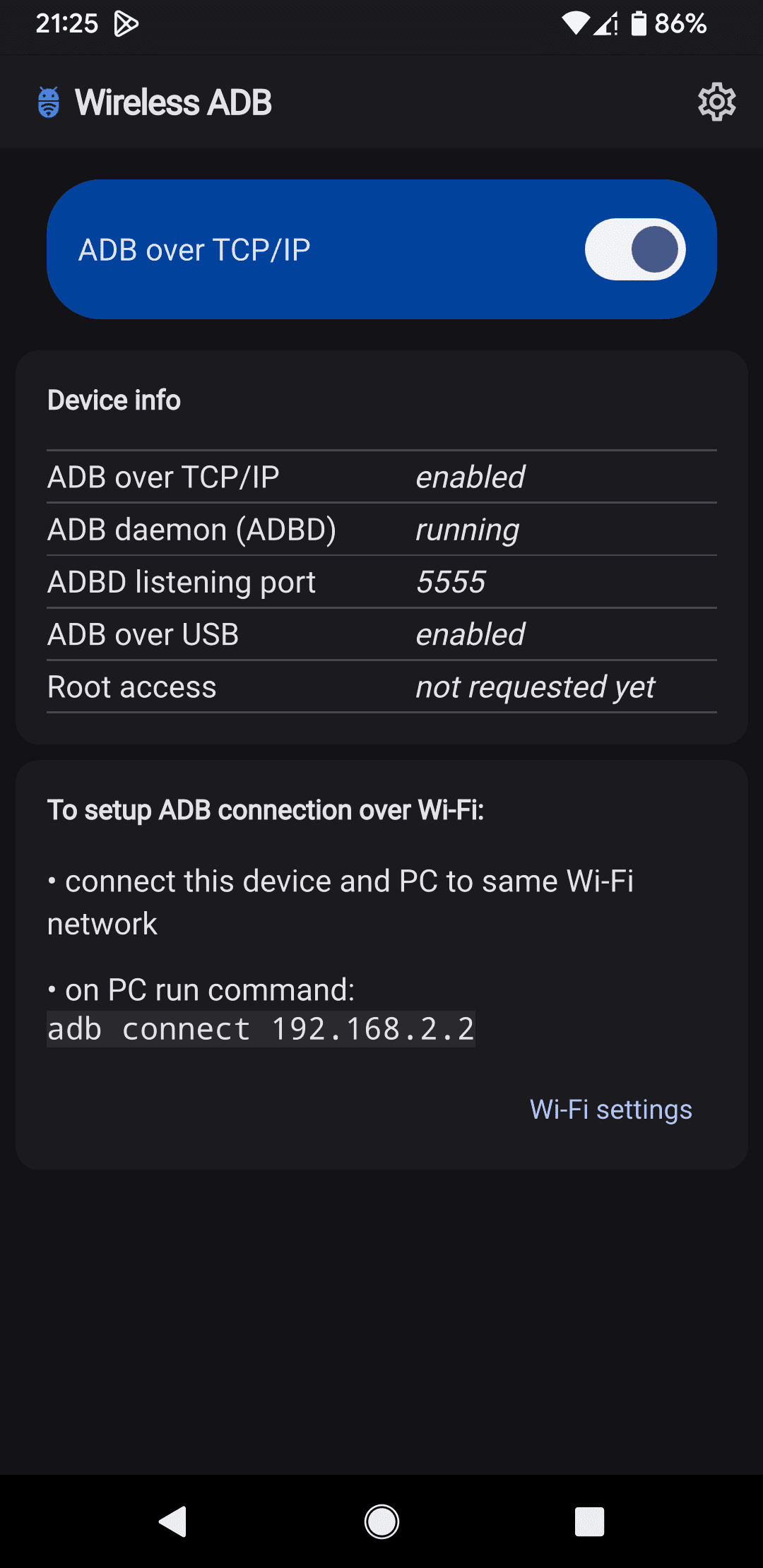
Task: Tap the Device info heading
Action: point(114,400)
